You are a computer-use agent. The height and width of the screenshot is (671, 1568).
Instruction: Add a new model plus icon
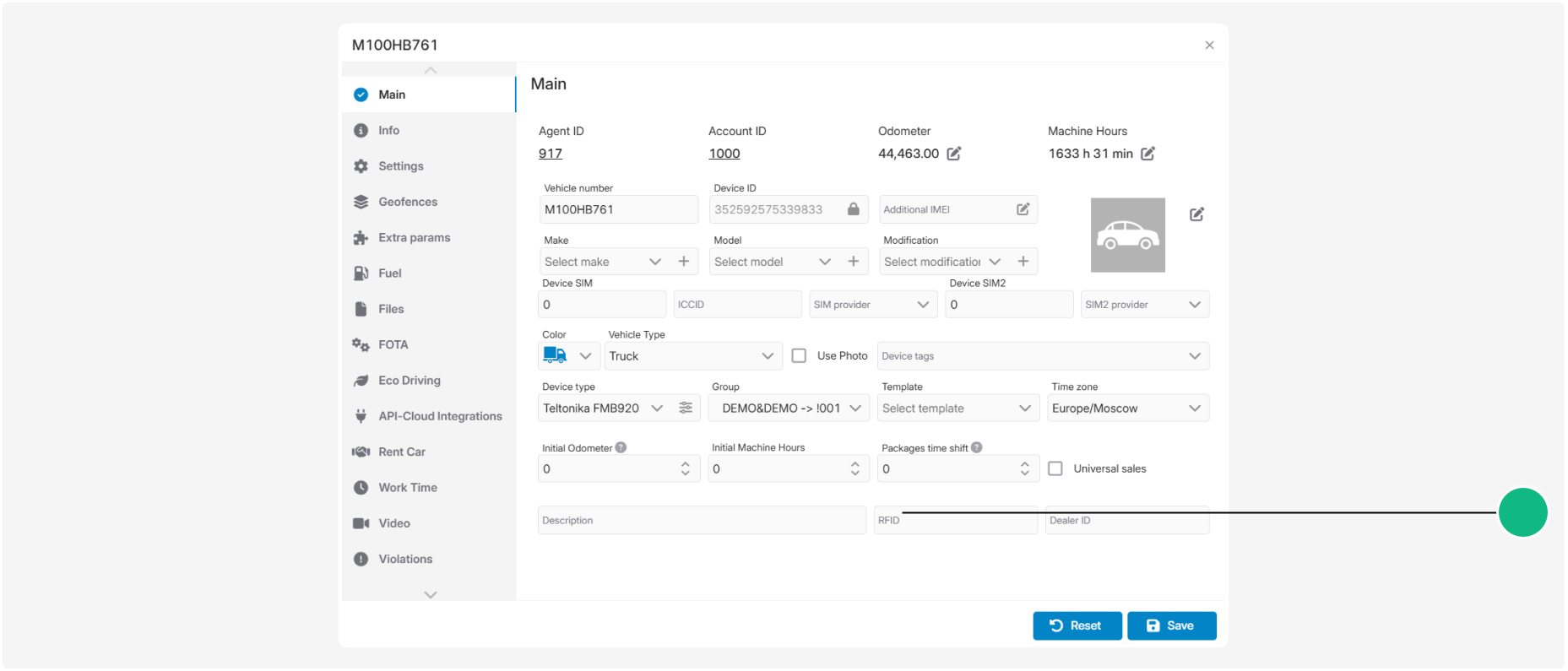click(854, 262)
